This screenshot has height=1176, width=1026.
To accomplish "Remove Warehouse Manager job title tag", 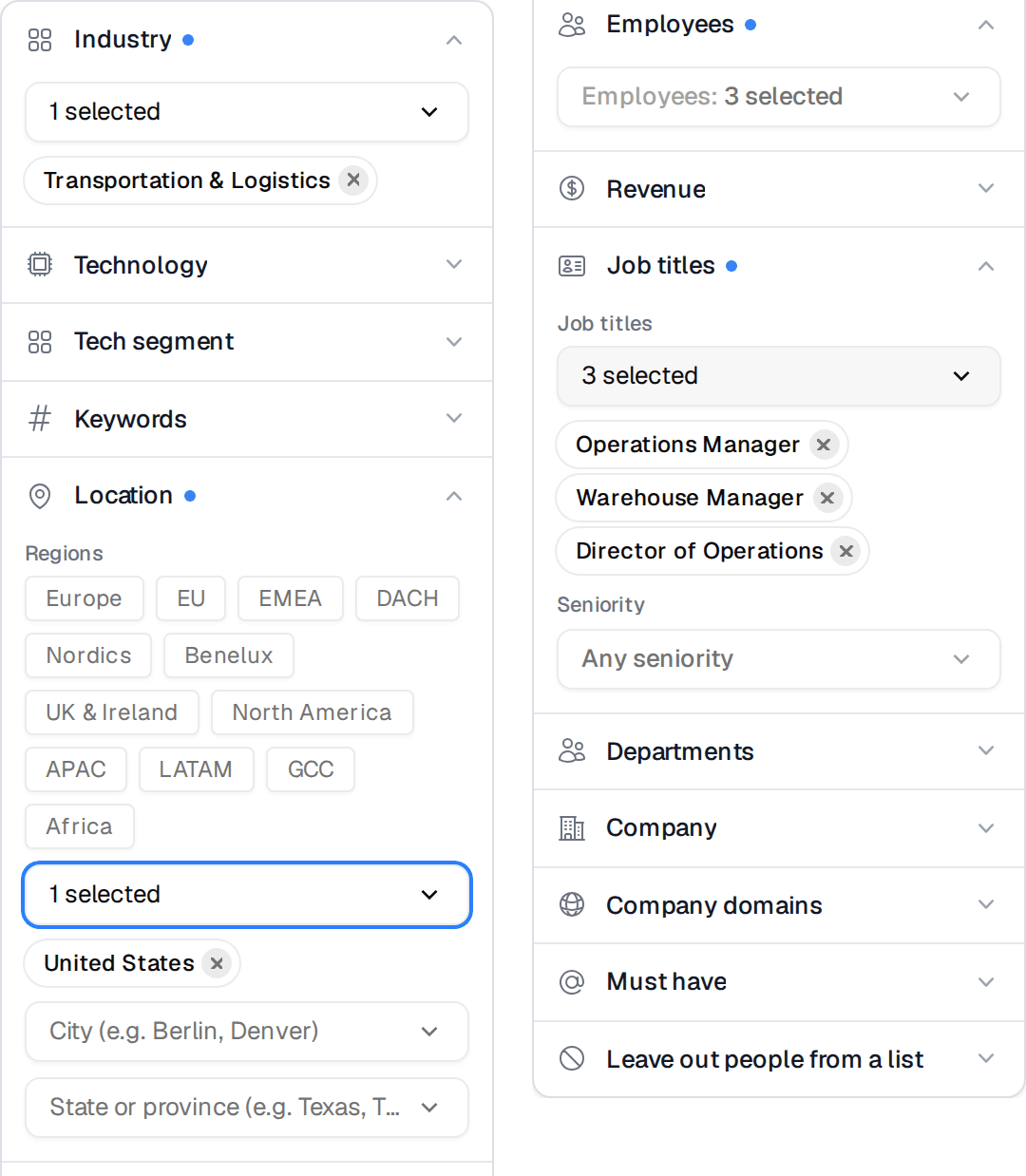I will tap(827, 498).
